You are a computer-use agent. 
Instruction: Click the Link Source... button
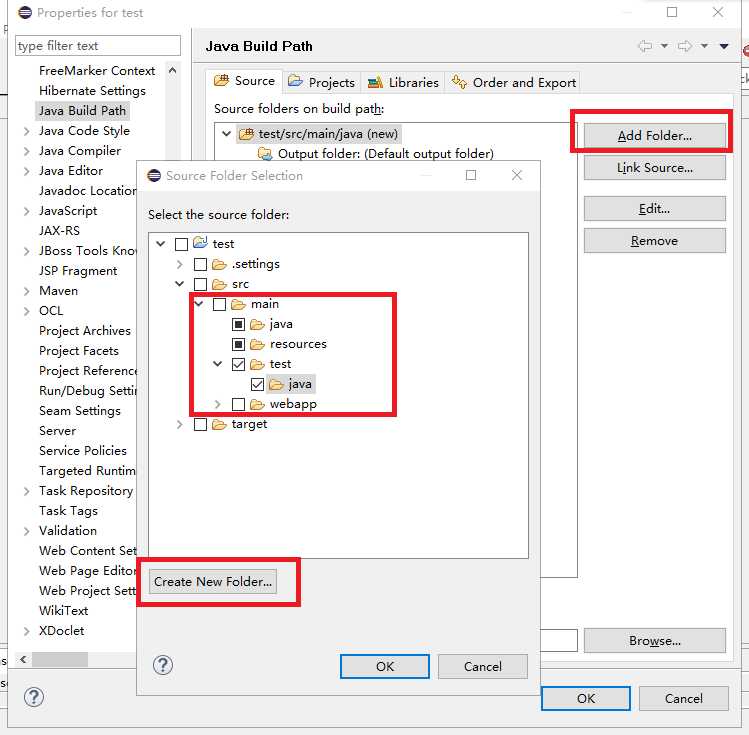pyautogui.click(x=654, y=168)
